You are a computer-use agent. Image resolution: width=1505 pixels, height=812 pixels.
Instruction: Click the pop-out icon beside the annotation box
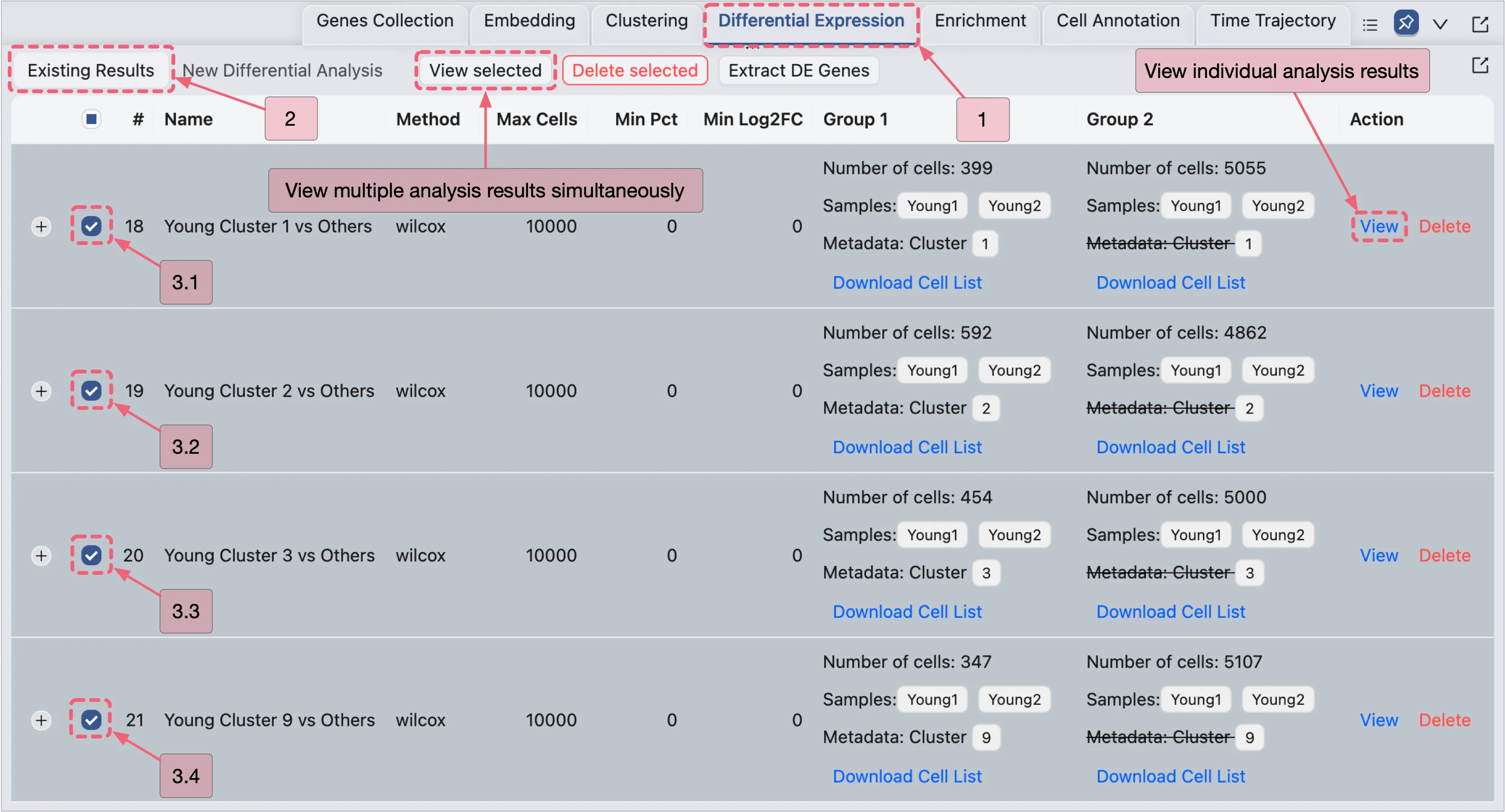tap(1480, 65)
